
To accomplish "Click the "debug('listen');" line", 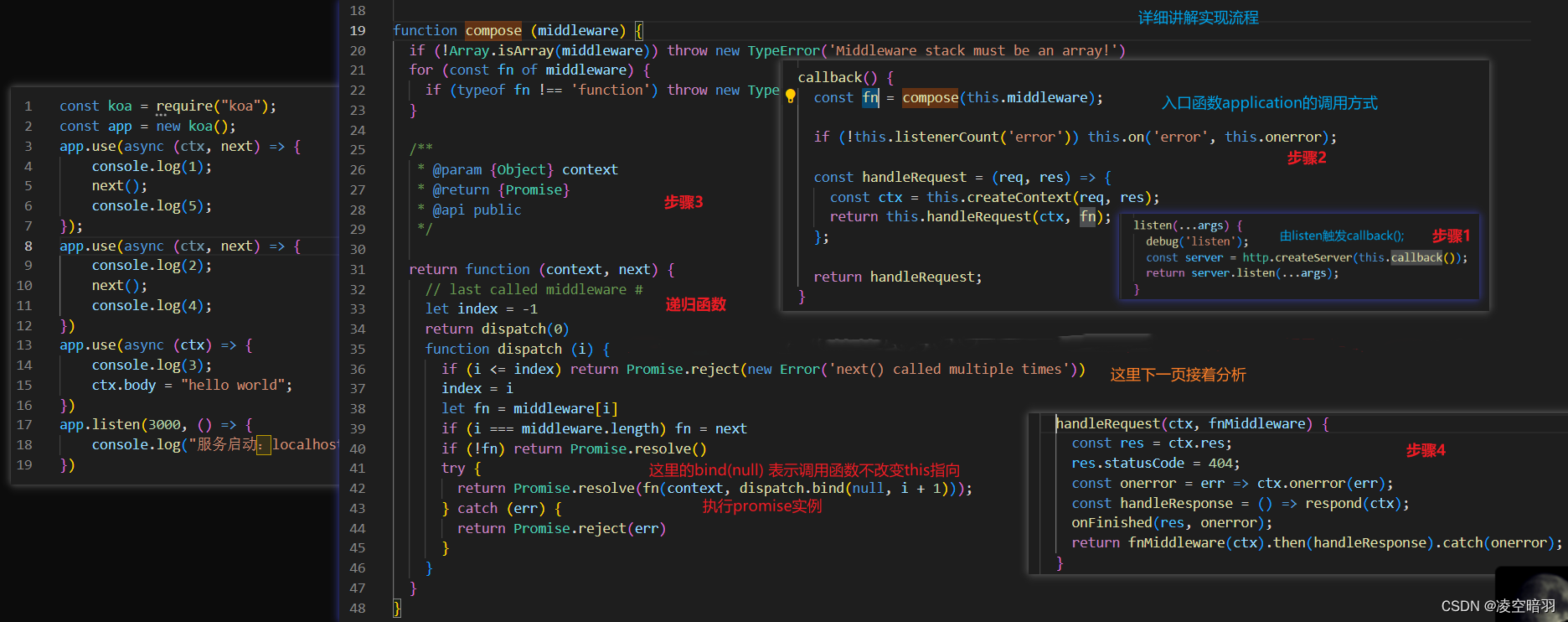I will point(1197,241).
